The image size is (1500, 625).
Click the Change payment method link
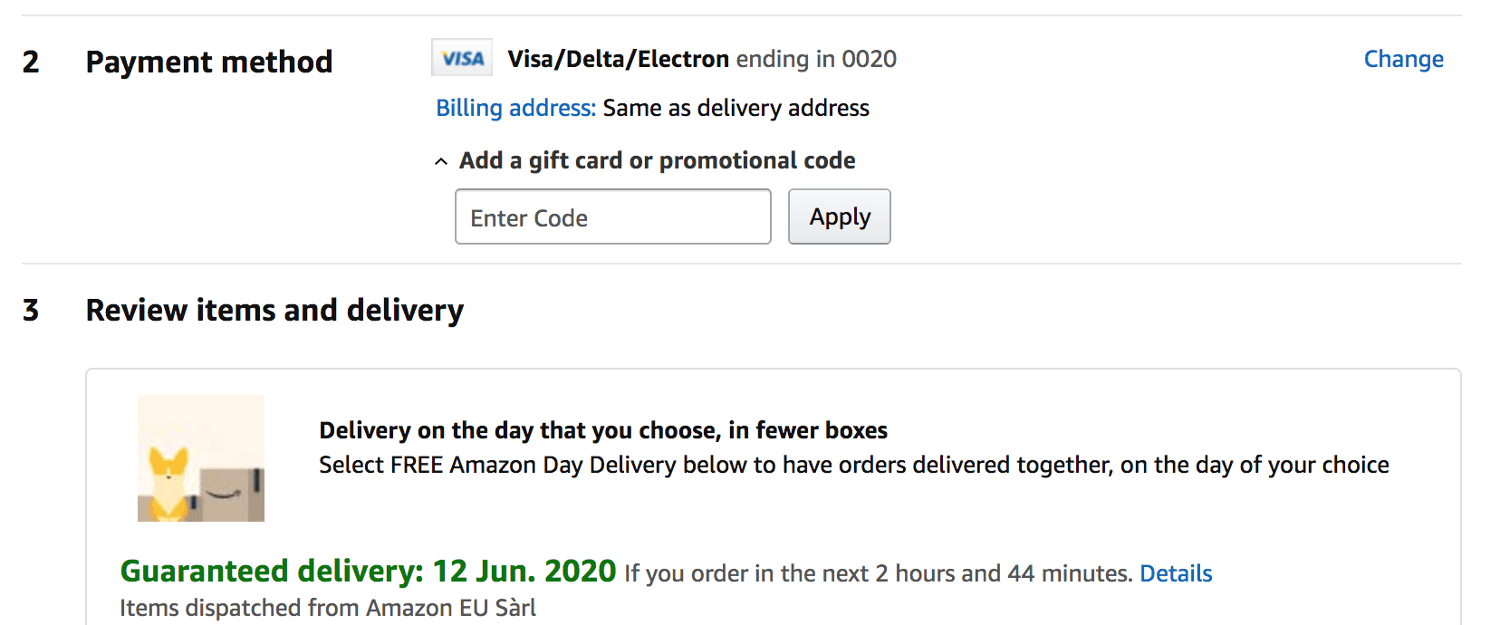click(x=1403, y=59)
